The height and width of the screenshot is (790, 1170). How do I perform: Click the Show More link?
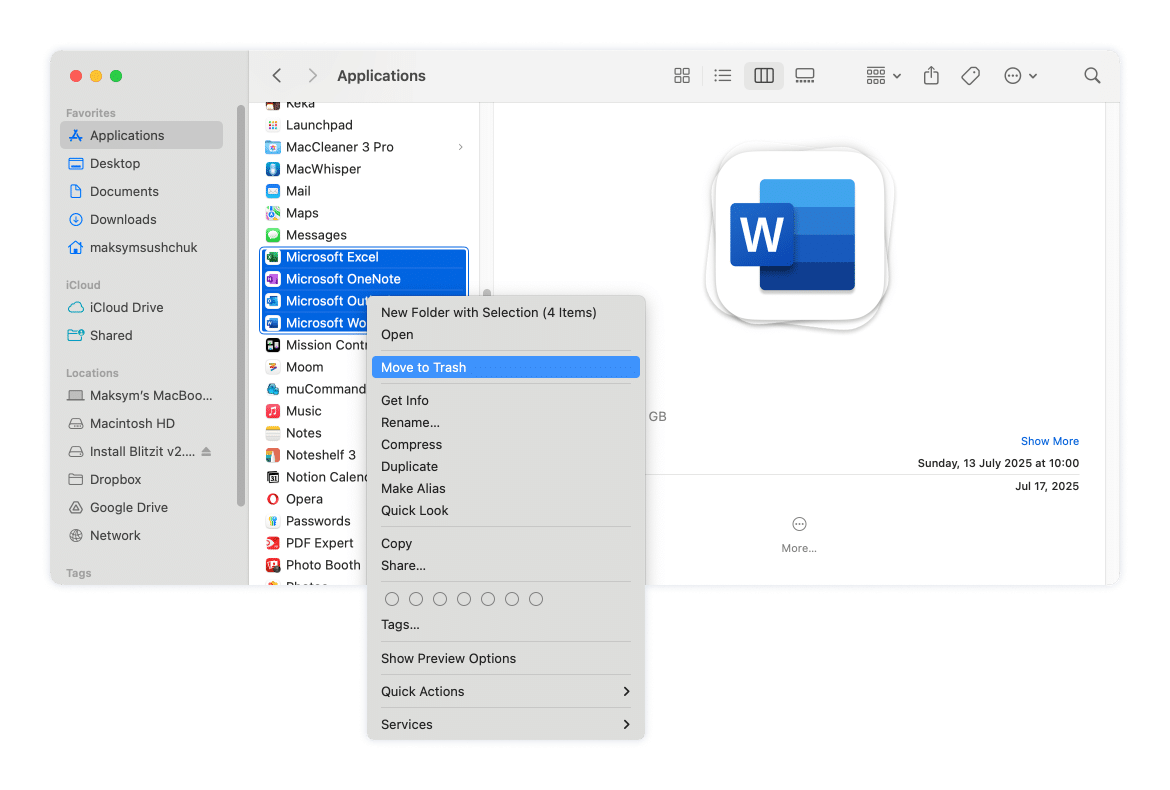pyautogui.click(x=1049, y=441)
